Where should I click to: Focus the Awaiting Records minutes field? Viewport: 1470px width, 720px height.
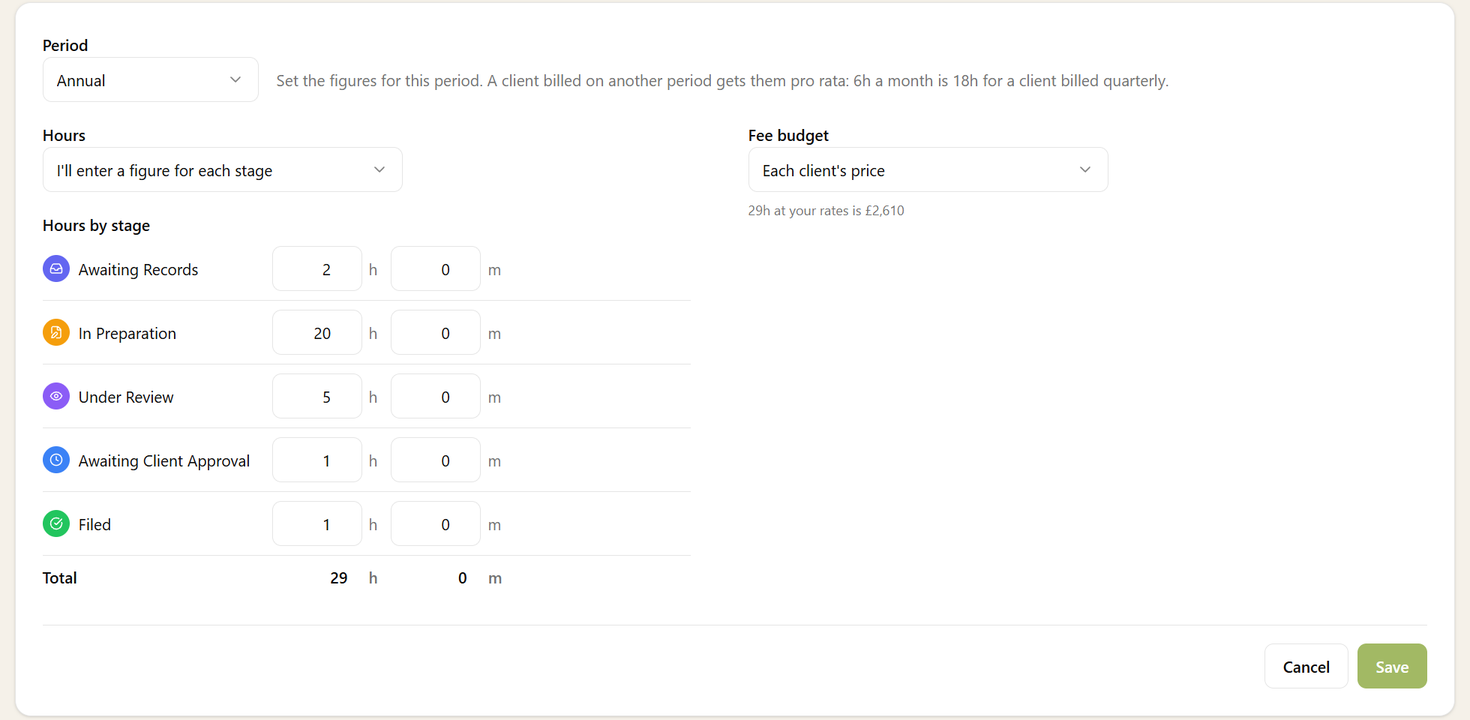click(x=436, y=269)
